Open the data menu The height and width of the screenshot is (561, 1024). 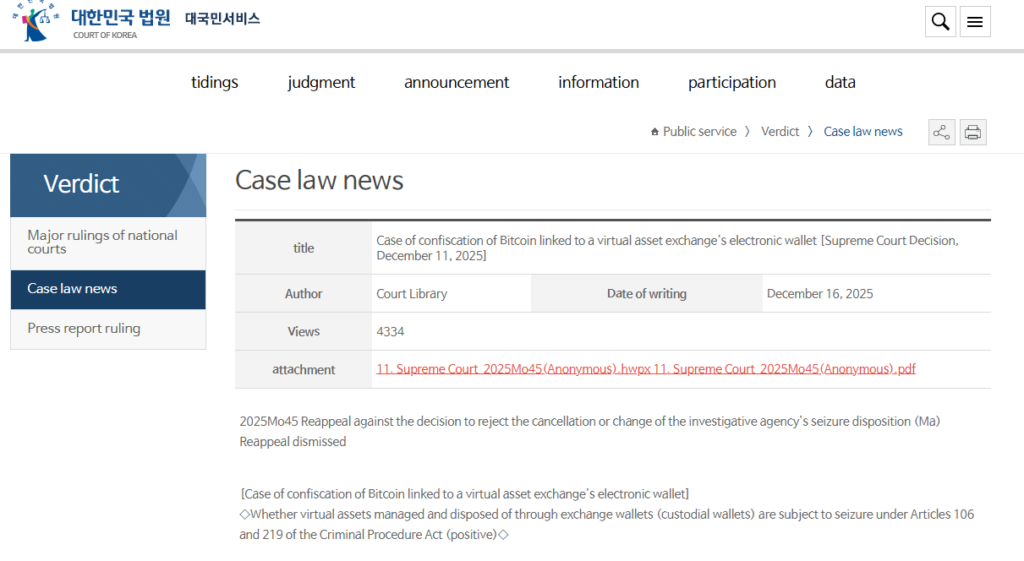point(840,82)
